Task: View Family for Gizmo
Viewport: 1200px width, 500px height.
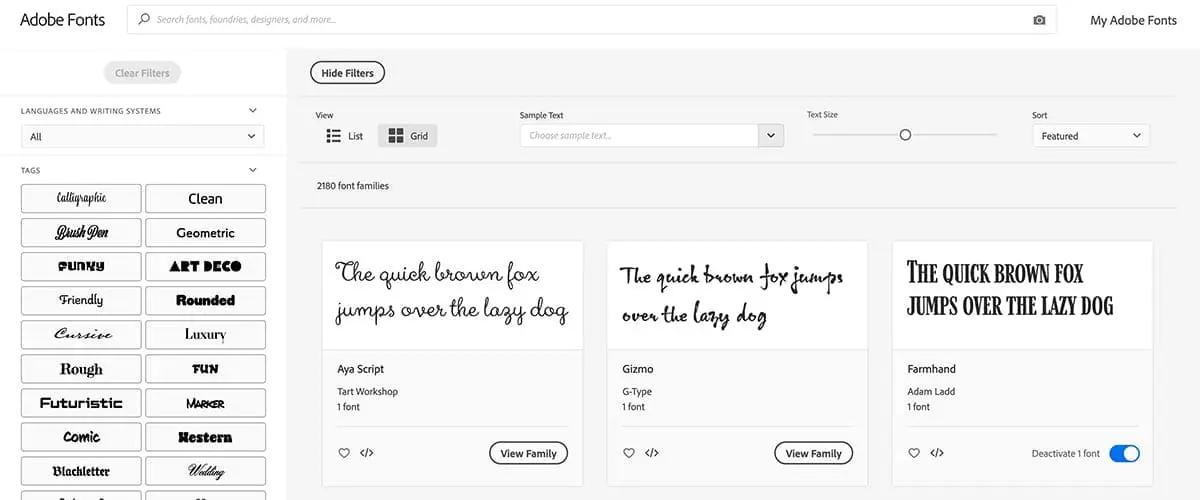Action: pyautogui.click(x=813, y=453)
